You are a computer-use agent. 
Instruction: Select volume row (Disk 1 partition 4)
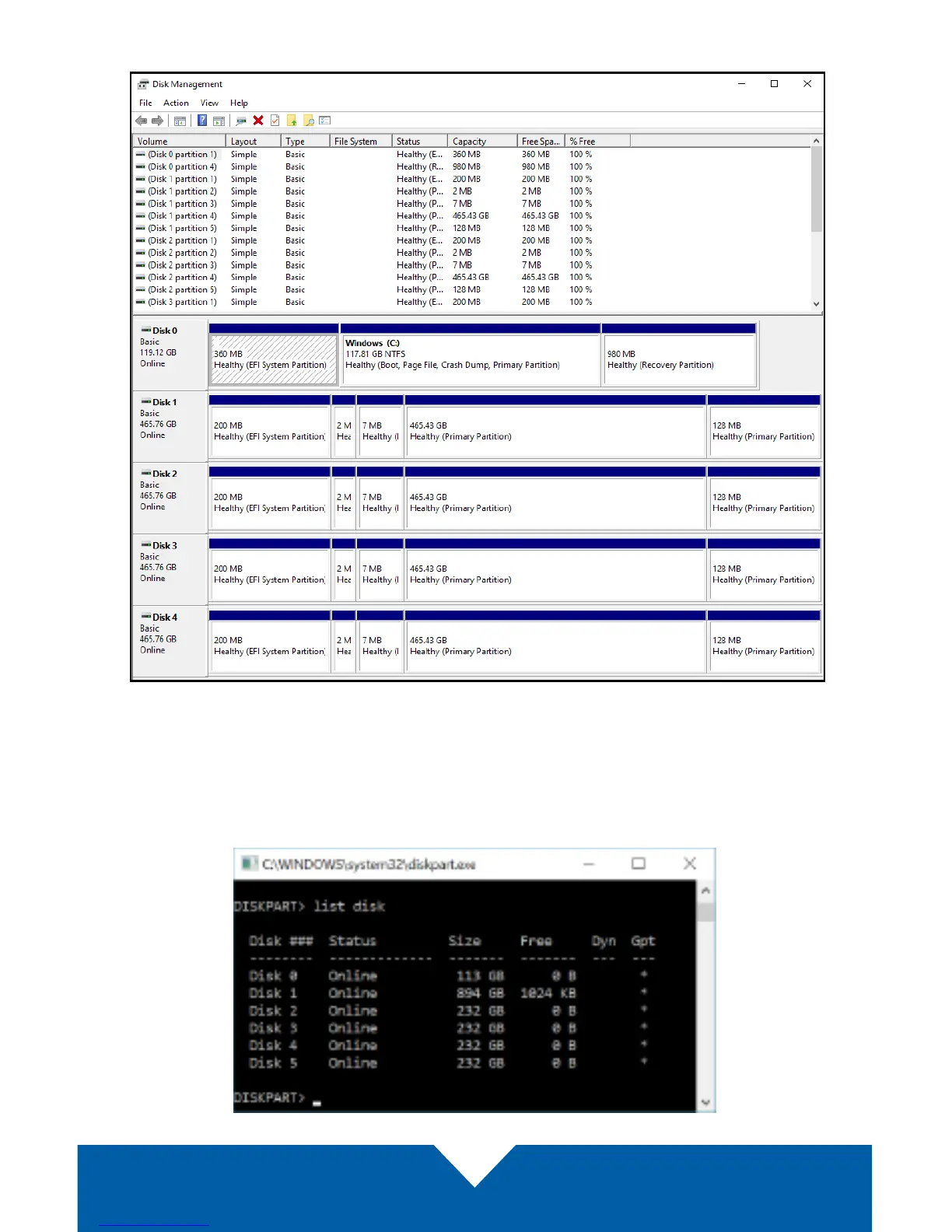tap(472, 215)
